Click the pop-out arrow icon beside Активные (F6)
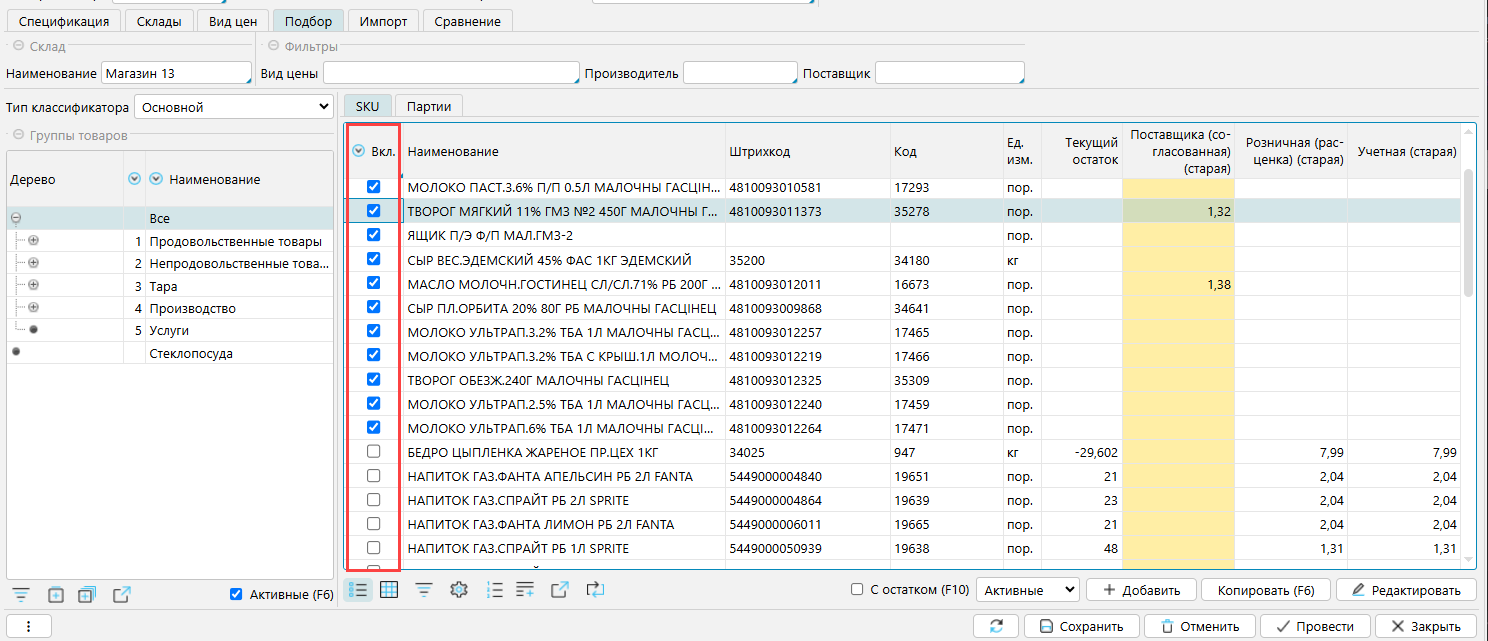This screenshot has height=641, width=1488. 121,595
